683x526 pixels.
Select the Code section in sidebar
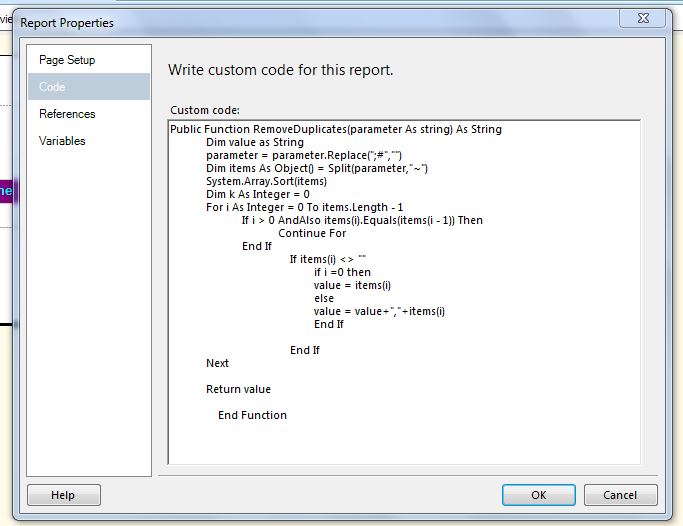52,87
